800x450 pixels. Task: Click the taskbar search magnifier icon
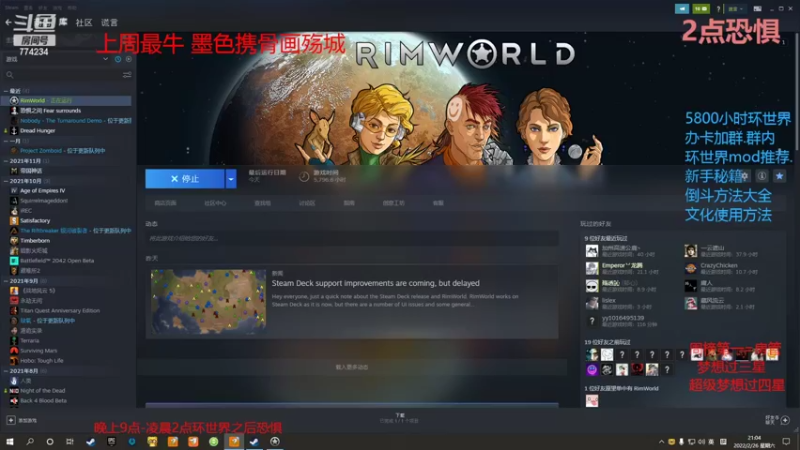[x=30, y=441]
